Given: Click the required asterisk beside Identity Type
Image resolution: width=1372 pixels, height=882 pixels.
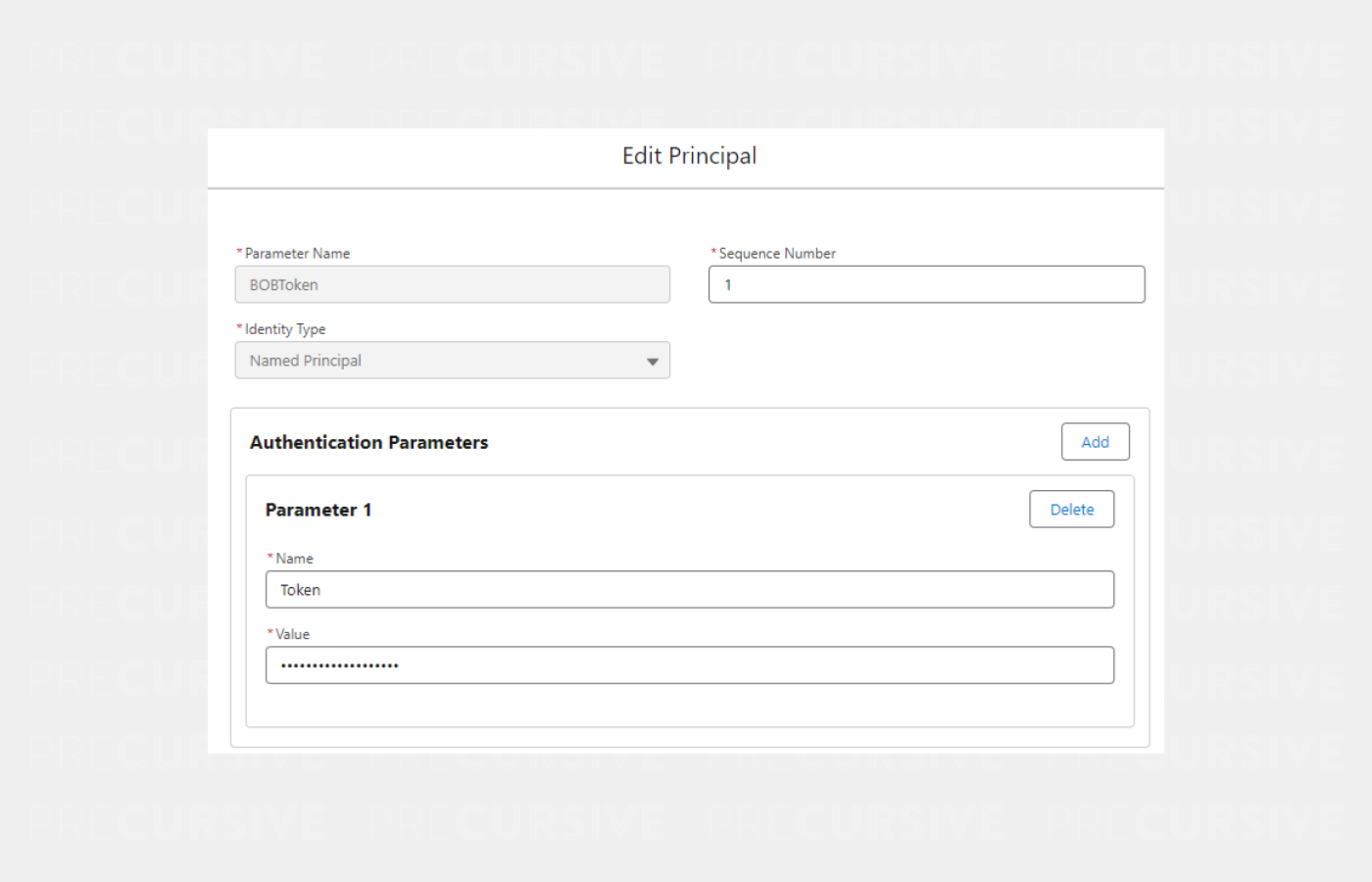Looking at the screenshot, I should (239, 328).
